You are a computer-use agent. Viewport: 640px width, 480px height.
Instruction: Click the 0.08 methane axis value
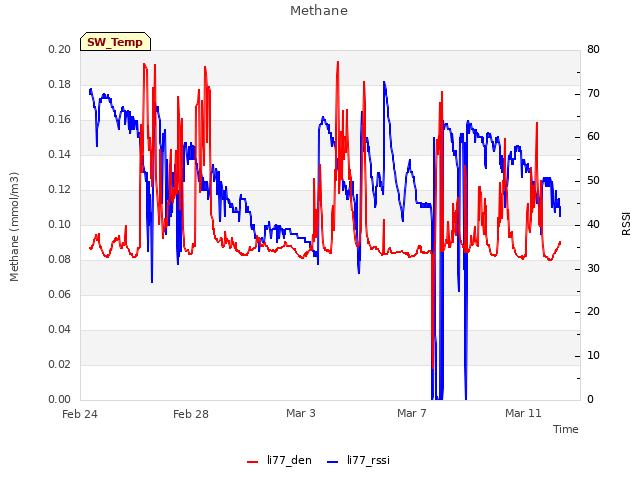[60, 260]
